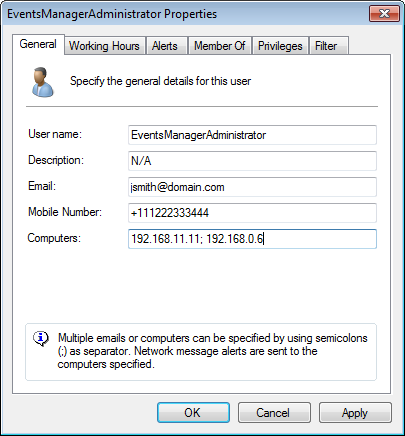Screen dimensions: 405x436
Task: Confirm changes with the OK button
Action: click(x=193, y=413)
